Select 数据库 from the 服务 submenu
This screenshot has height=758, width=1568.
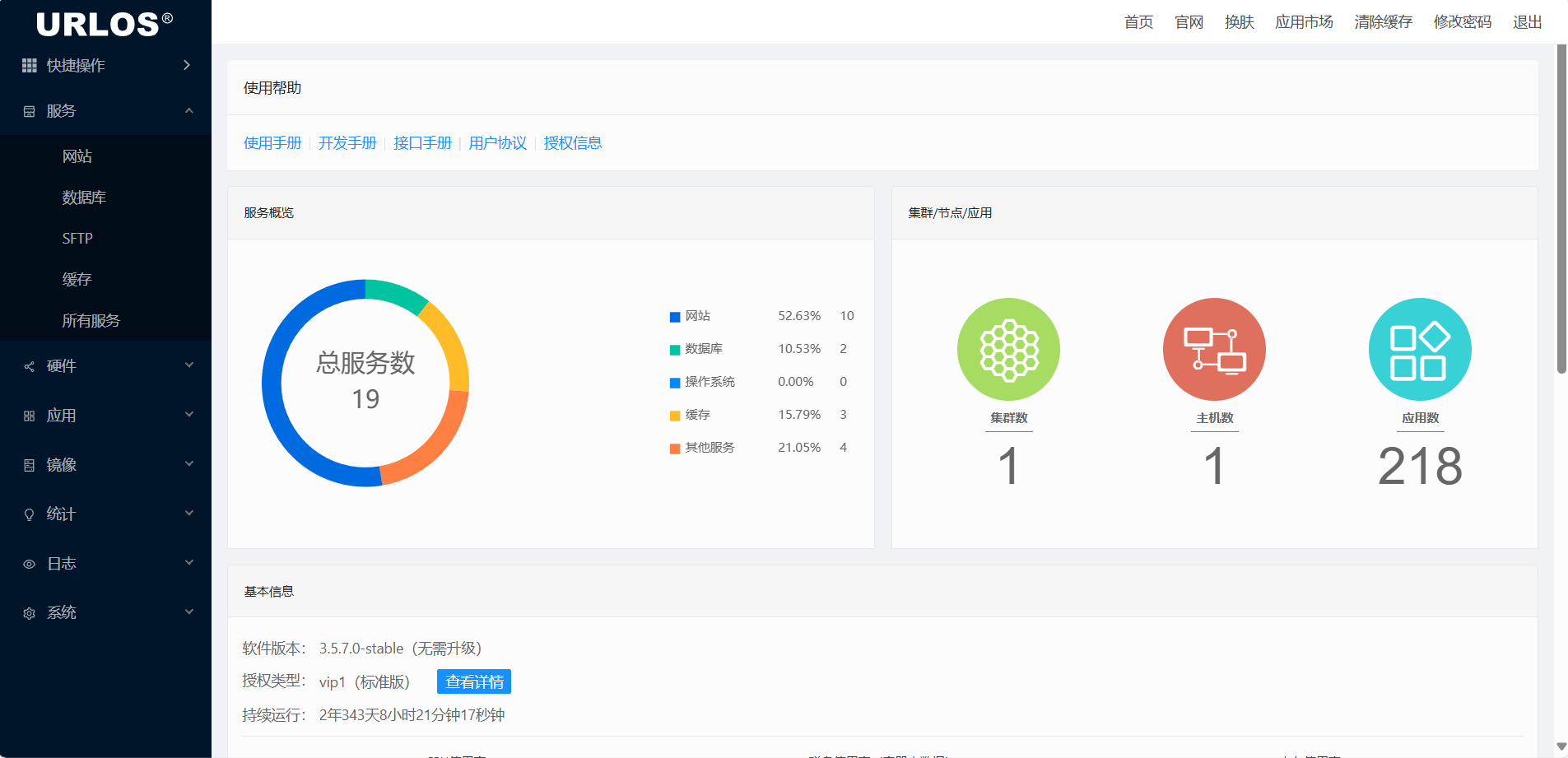pyautogui.click(x=82, y=197)
